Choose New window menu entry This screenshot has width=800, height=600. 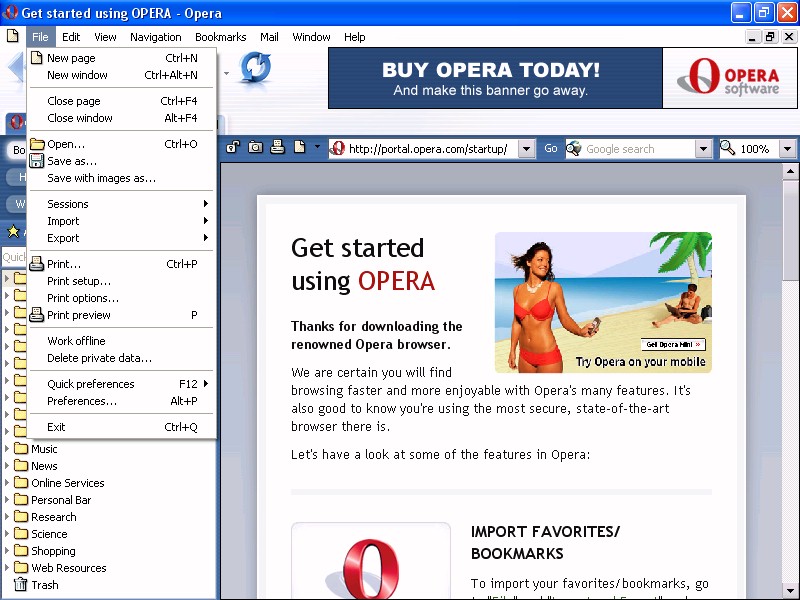121,75
